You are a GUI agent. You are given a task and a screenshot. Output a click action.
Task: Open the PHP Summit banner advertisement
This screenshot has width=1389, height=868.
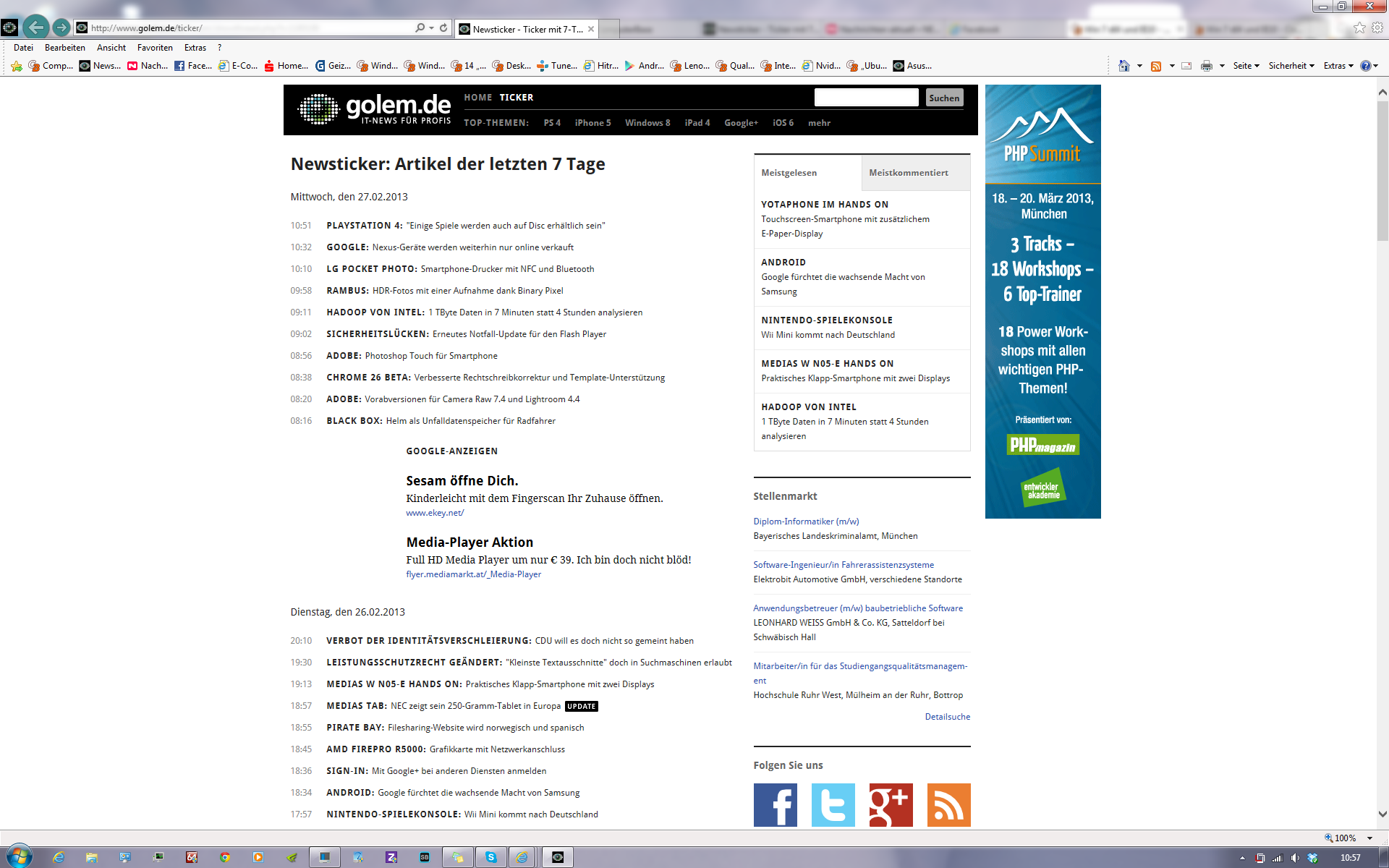pyautogui.click(x=1042, y=301)
